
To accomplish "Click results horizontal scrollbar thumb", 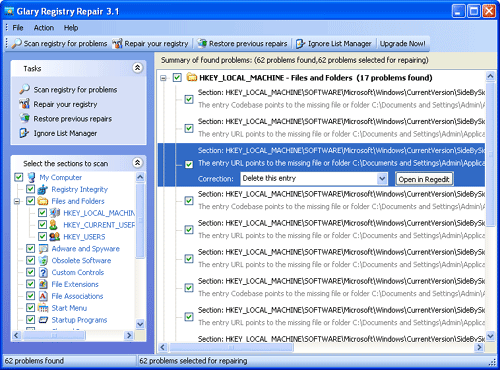I will tap(231, 347).
